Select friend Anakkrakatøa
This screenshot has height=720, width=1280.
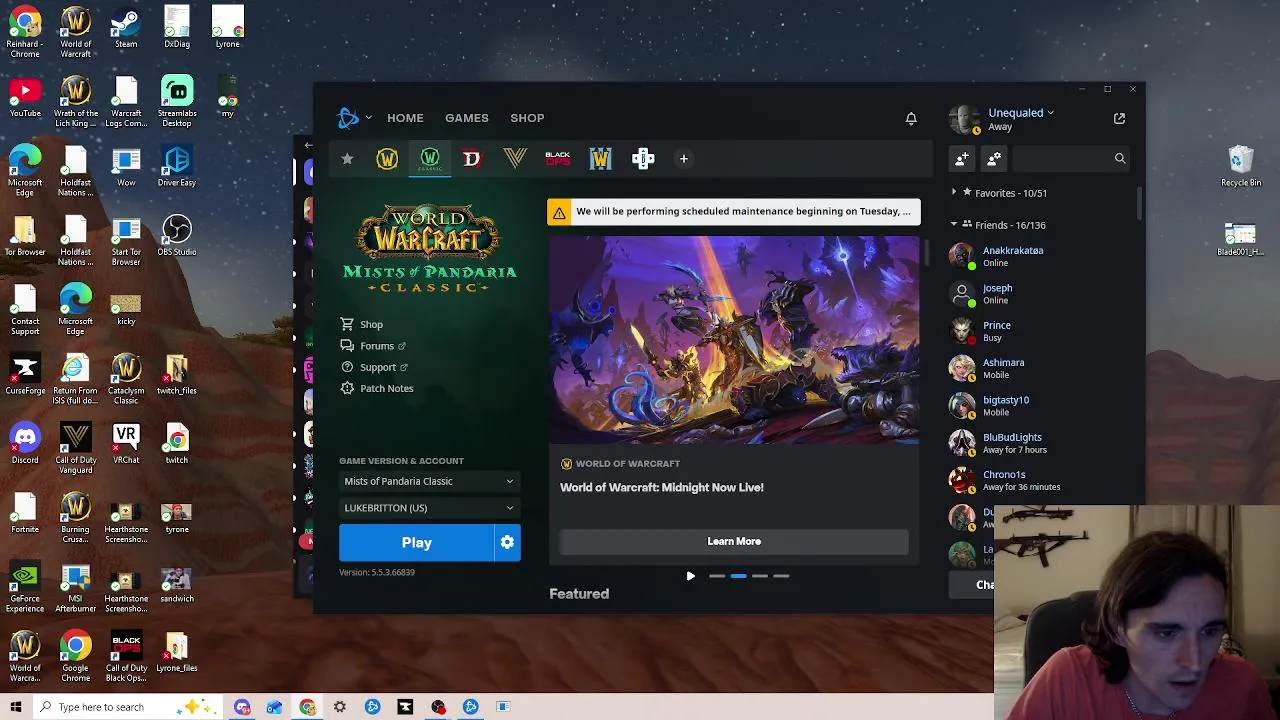coord(1040,256)
